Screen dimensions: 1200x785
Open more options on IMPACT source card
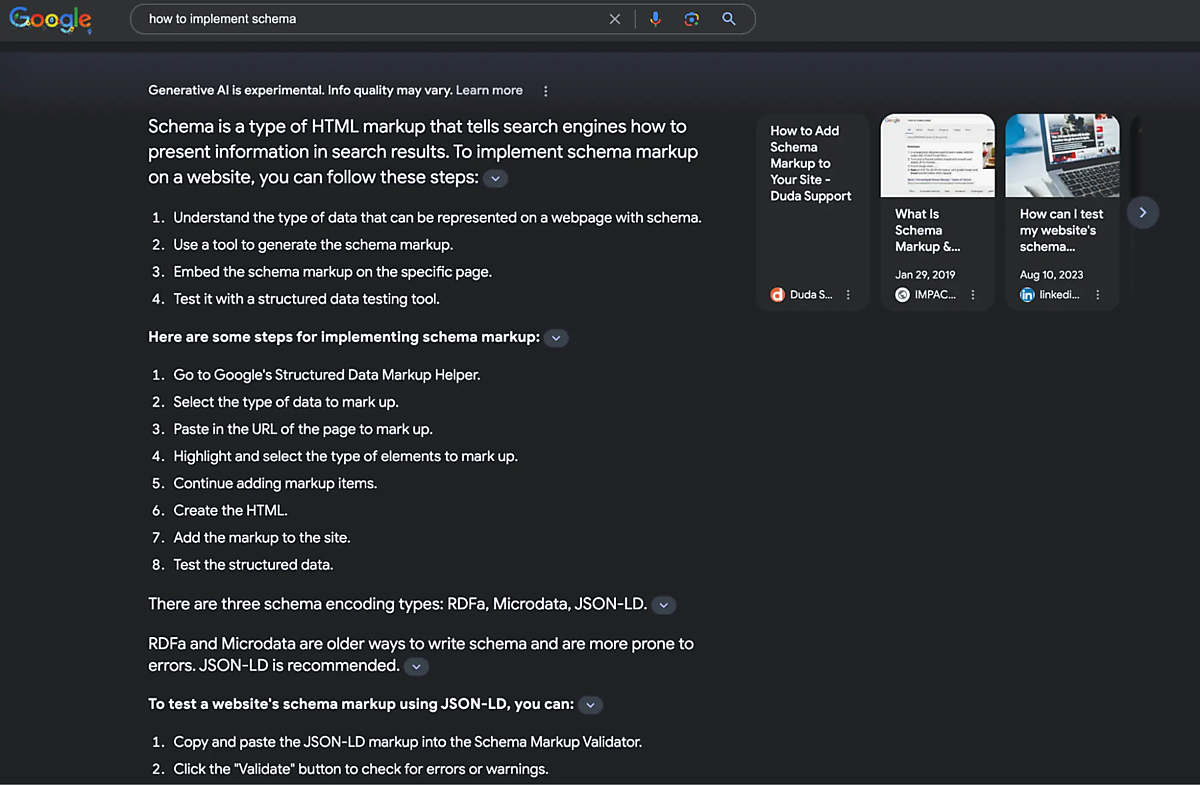tap(973, 295)
